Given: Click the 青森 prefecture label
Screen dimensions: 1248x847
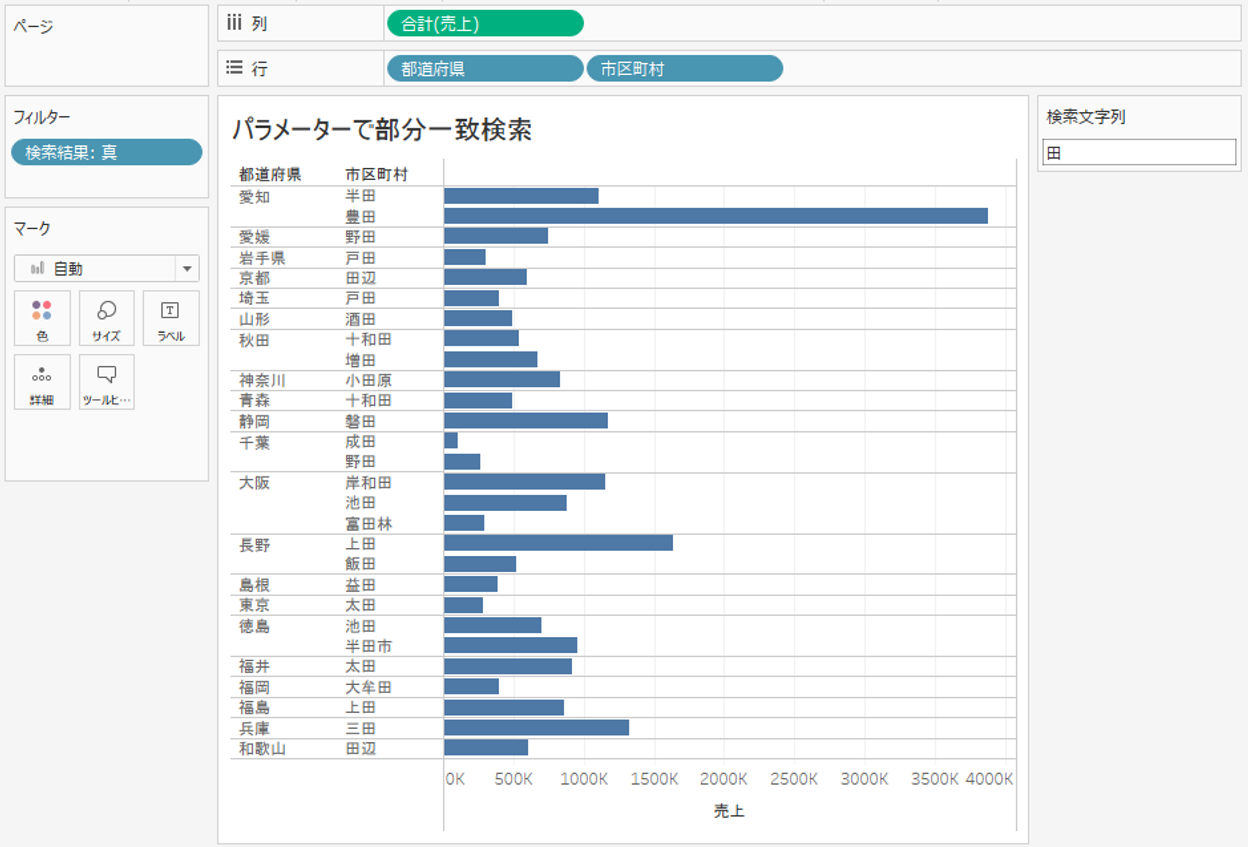Looking at the screenshot, I should pos(254,400).
